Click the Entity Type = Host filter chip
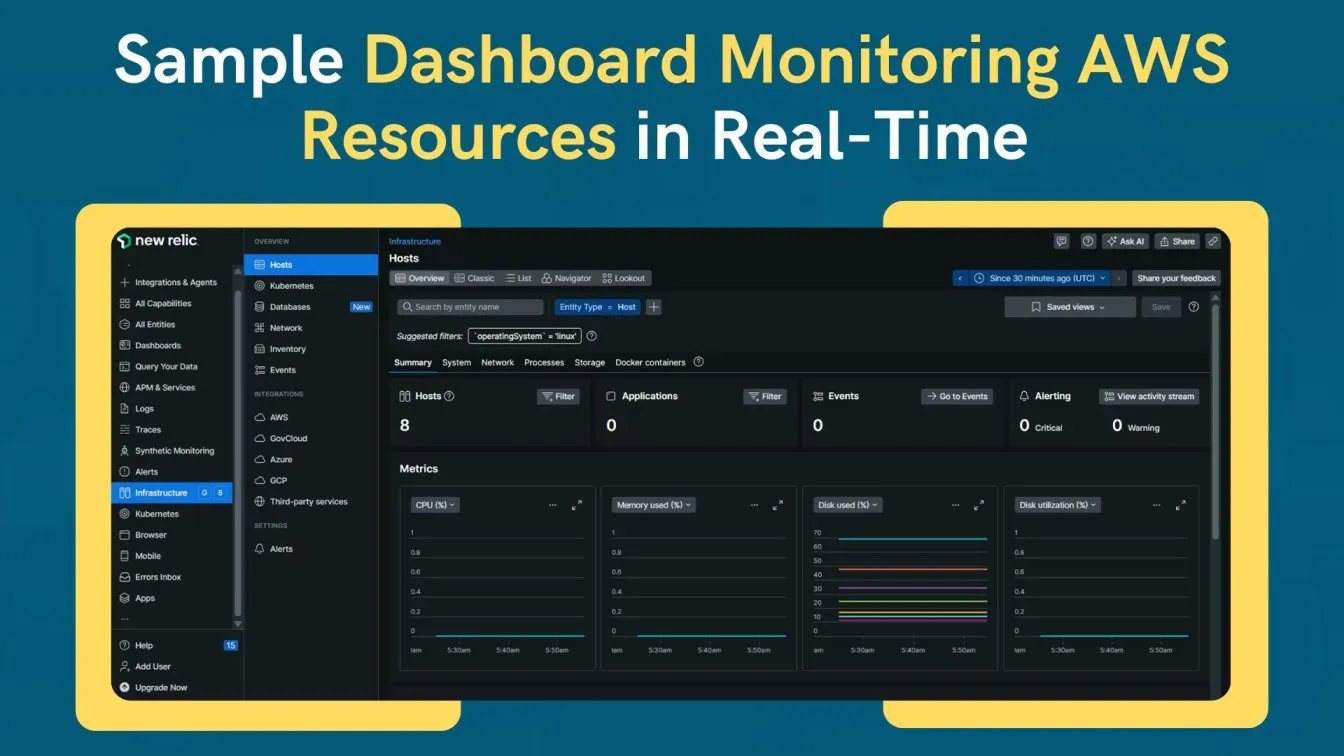 point(597,307)
